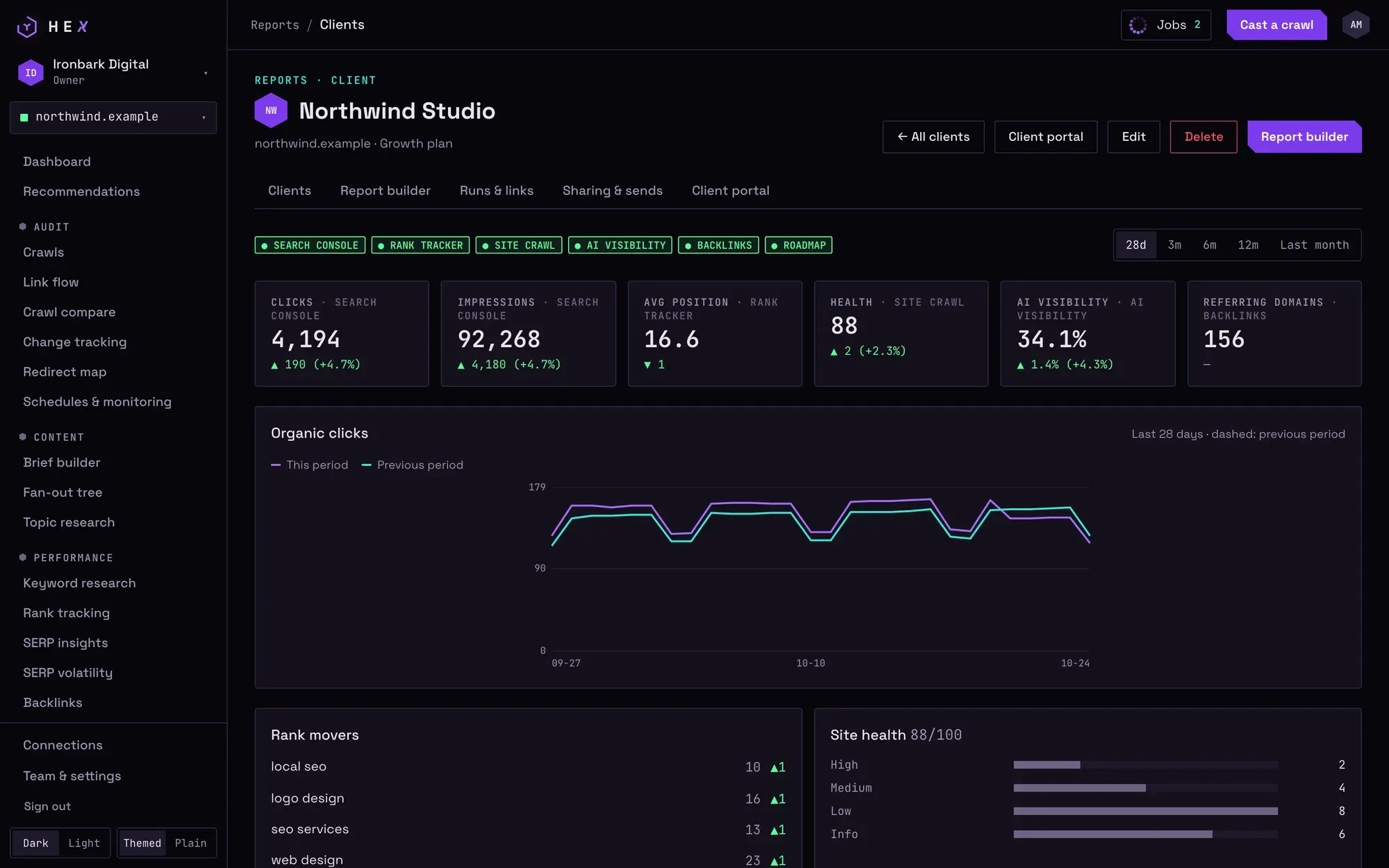Toggle the RANK TRACKER source chip
The image size is (1389, 868).
click(420, 245)
